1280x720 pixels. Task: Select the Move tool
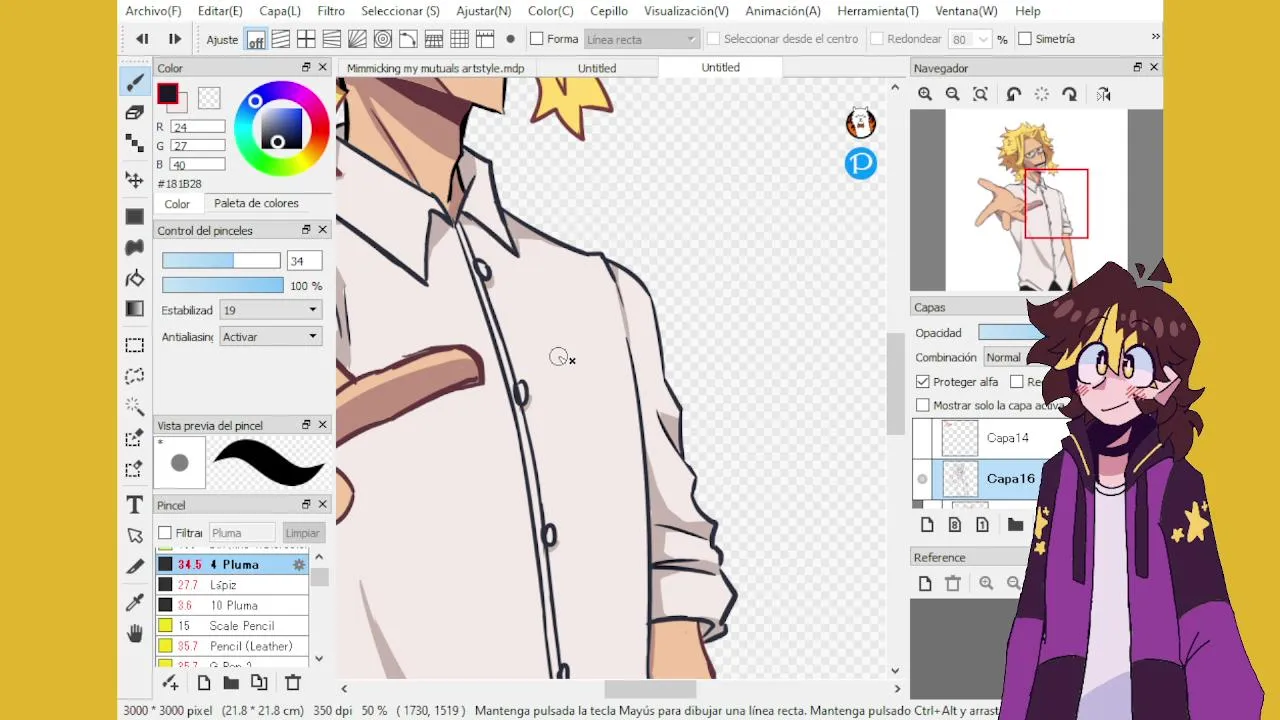pos(135,180)
